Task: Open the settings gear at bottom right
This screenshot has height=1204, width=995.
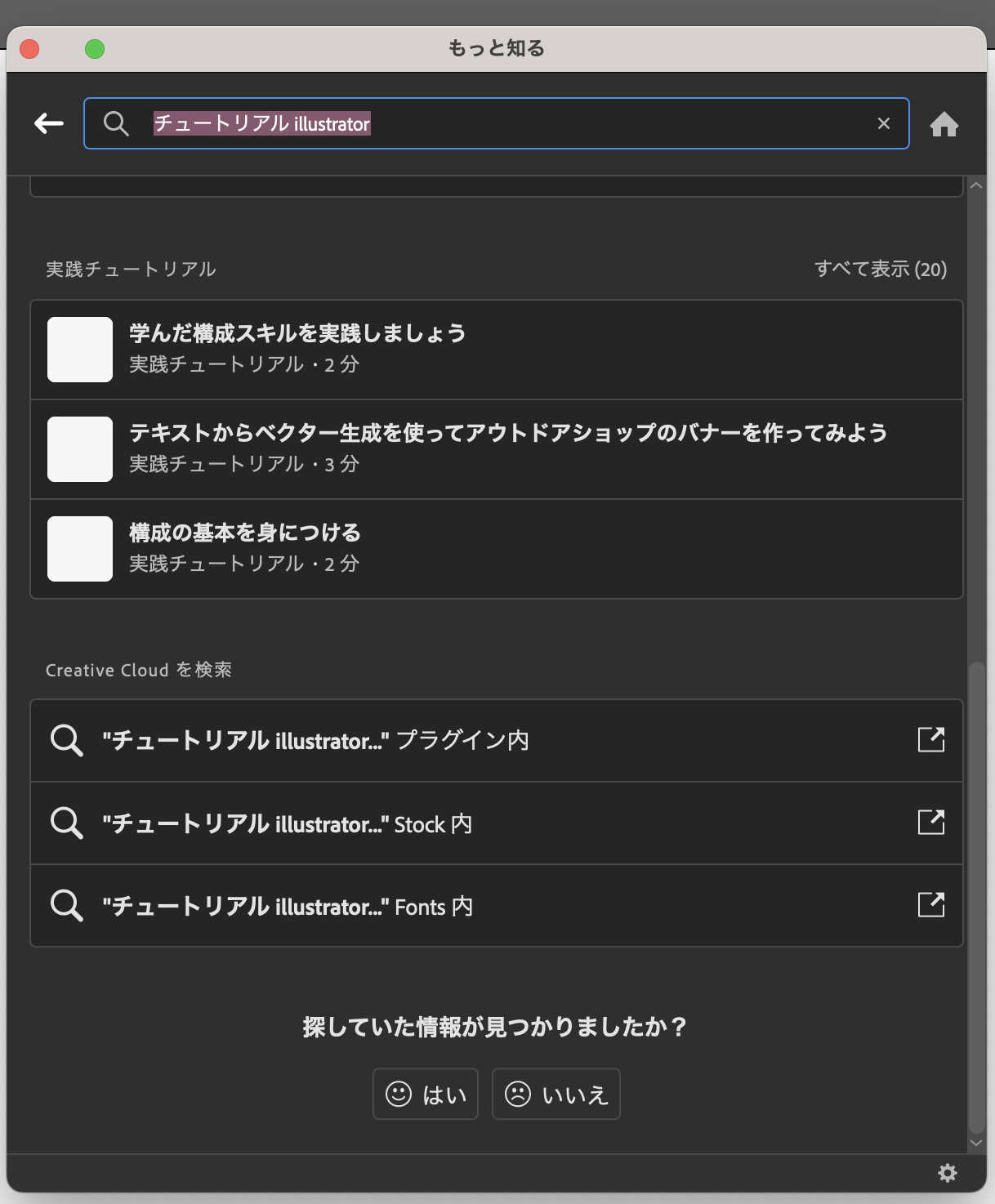Action: point(948,1173)
